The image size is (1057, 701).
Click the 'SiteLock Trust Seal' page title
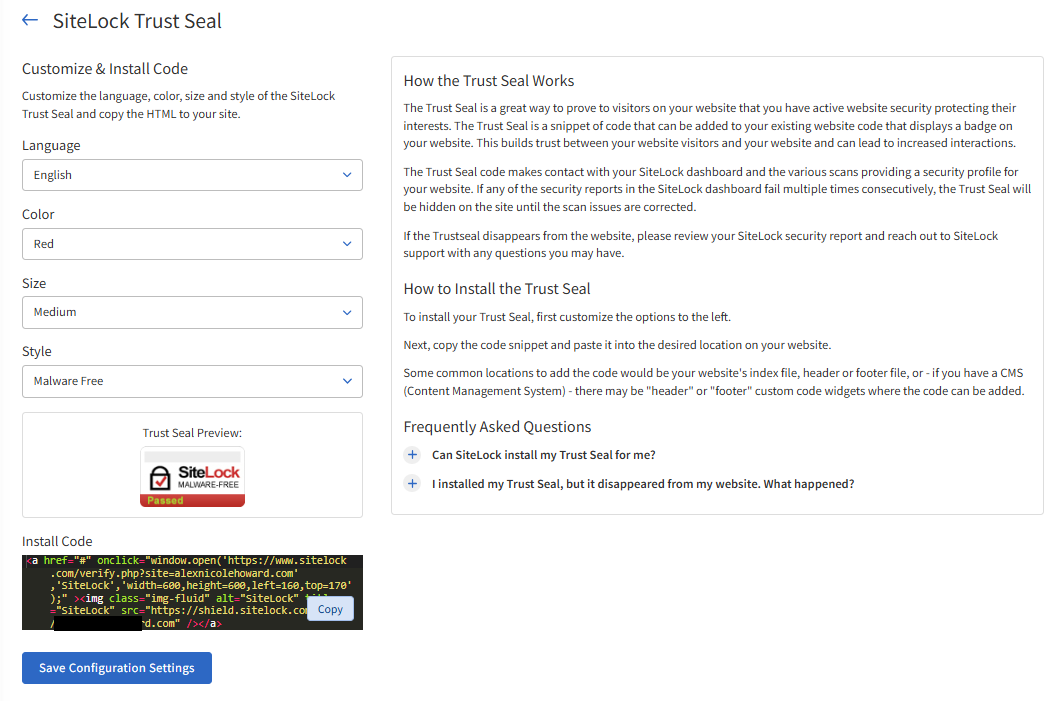(137, 21)
